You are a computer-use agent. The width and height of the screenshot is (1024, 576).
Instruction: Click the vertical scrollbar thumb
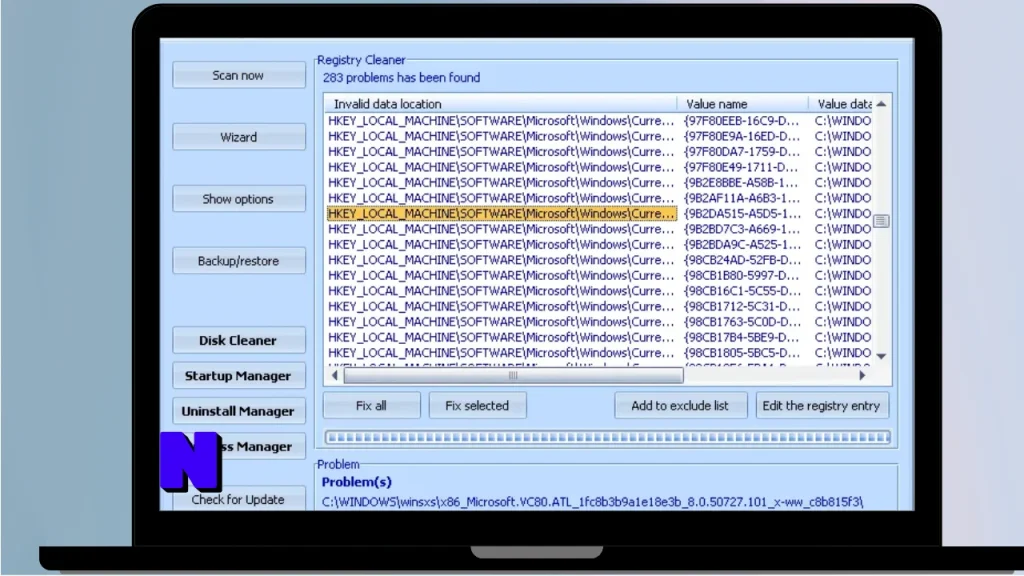(881, 221)
